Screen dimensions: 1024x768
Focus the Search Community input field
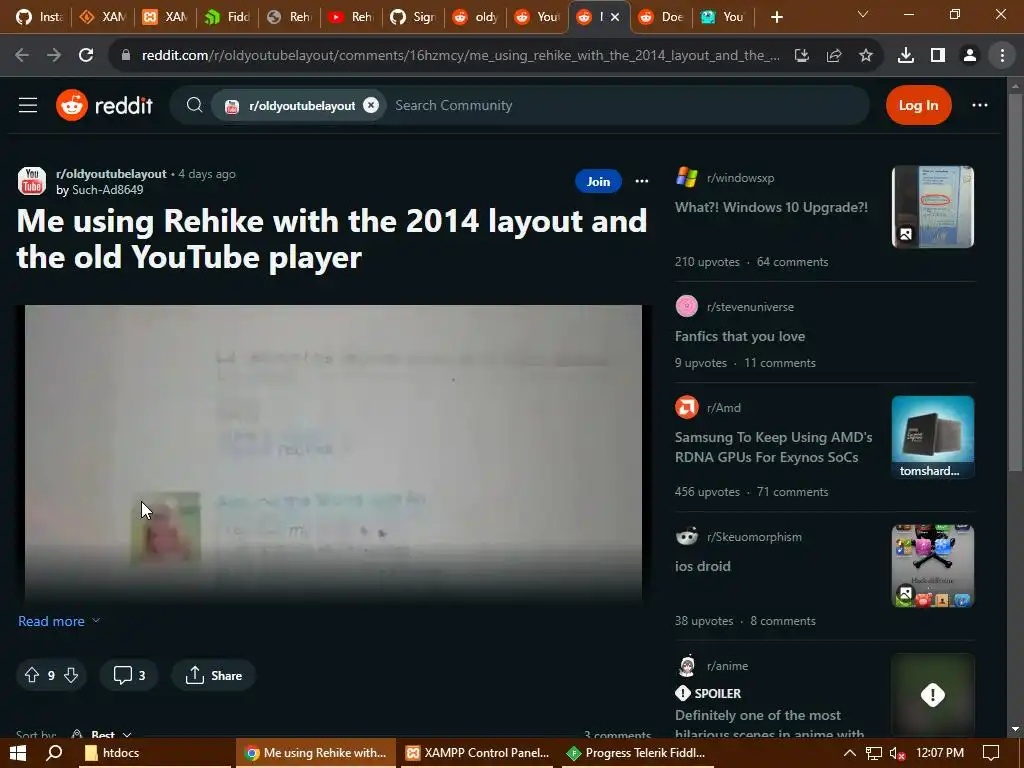click(627, 105)
